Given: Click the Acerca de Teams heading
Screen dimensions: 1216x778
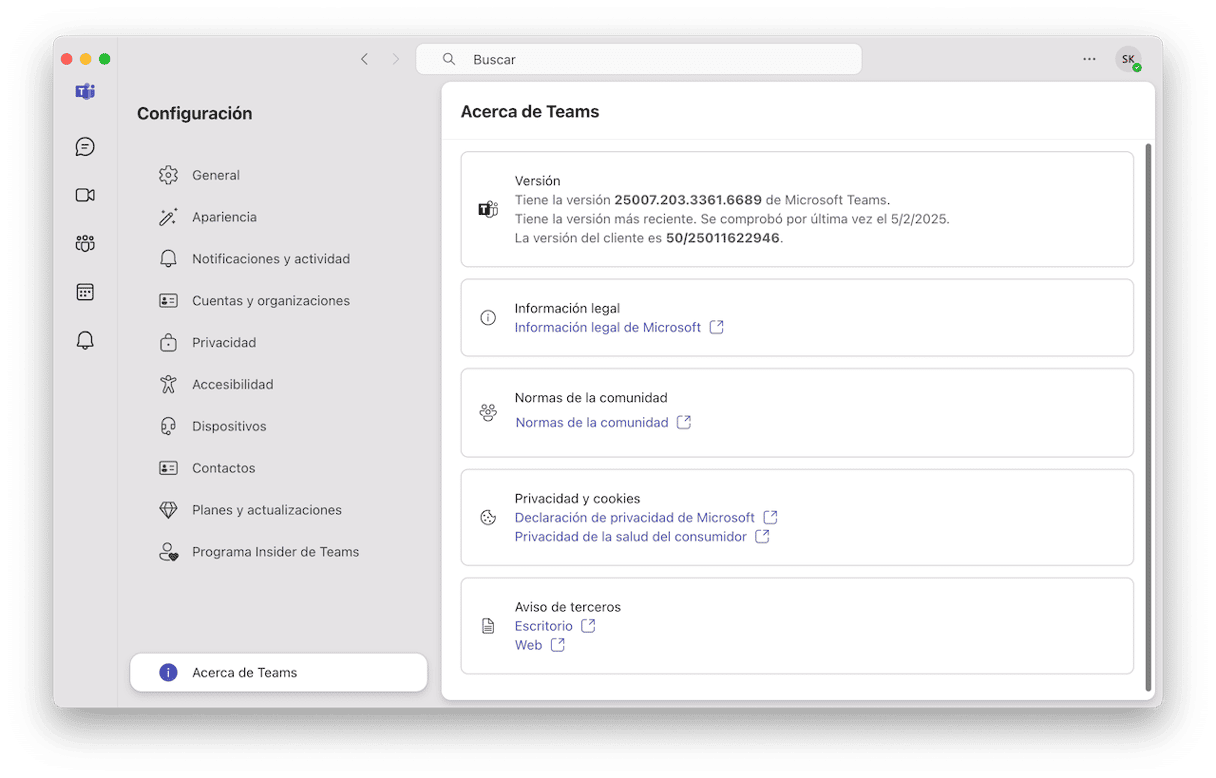Looking at the screenshot, I should [530, 112].
